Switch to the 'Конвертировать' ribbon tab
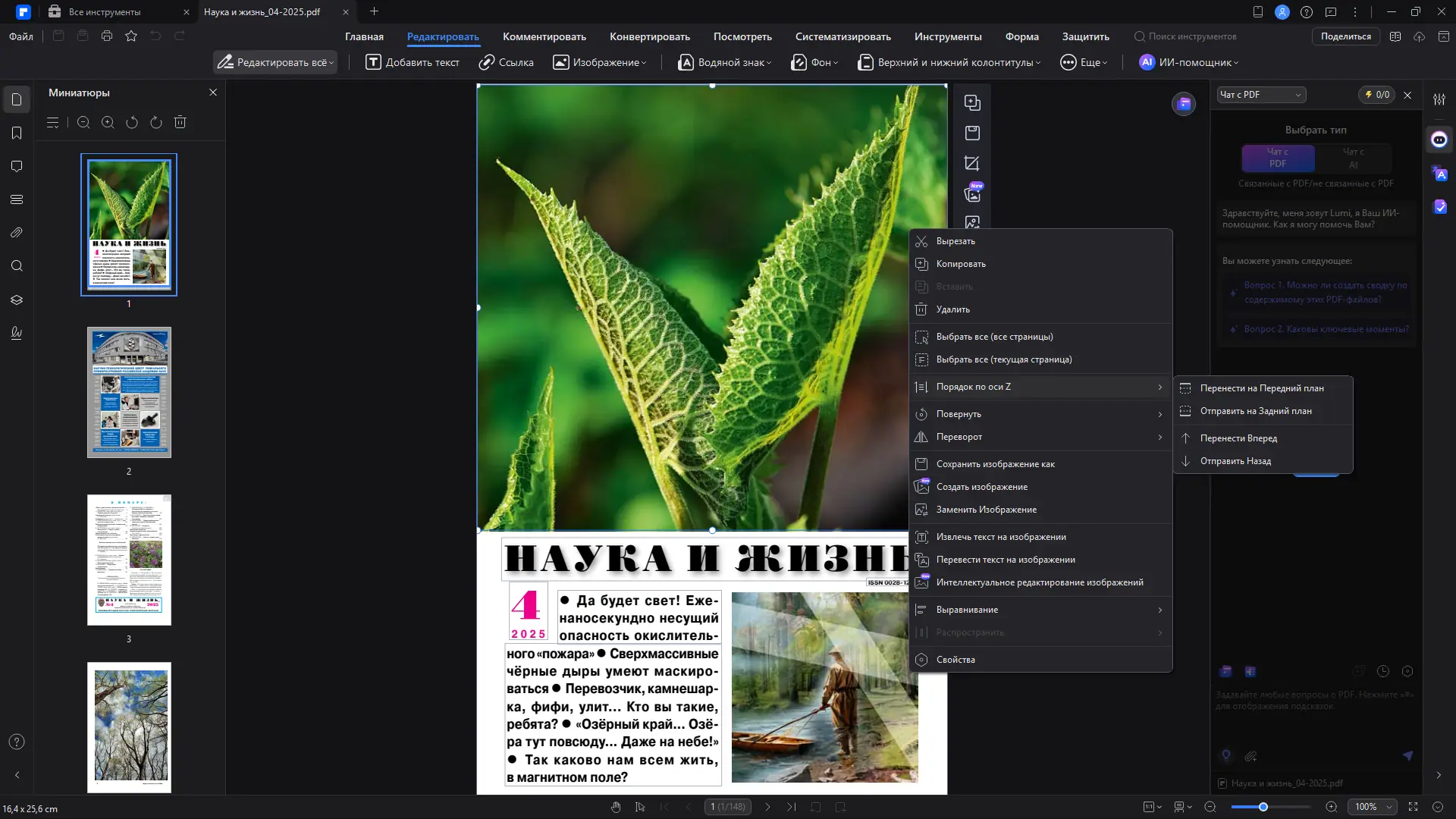 (x=649, y=36)
